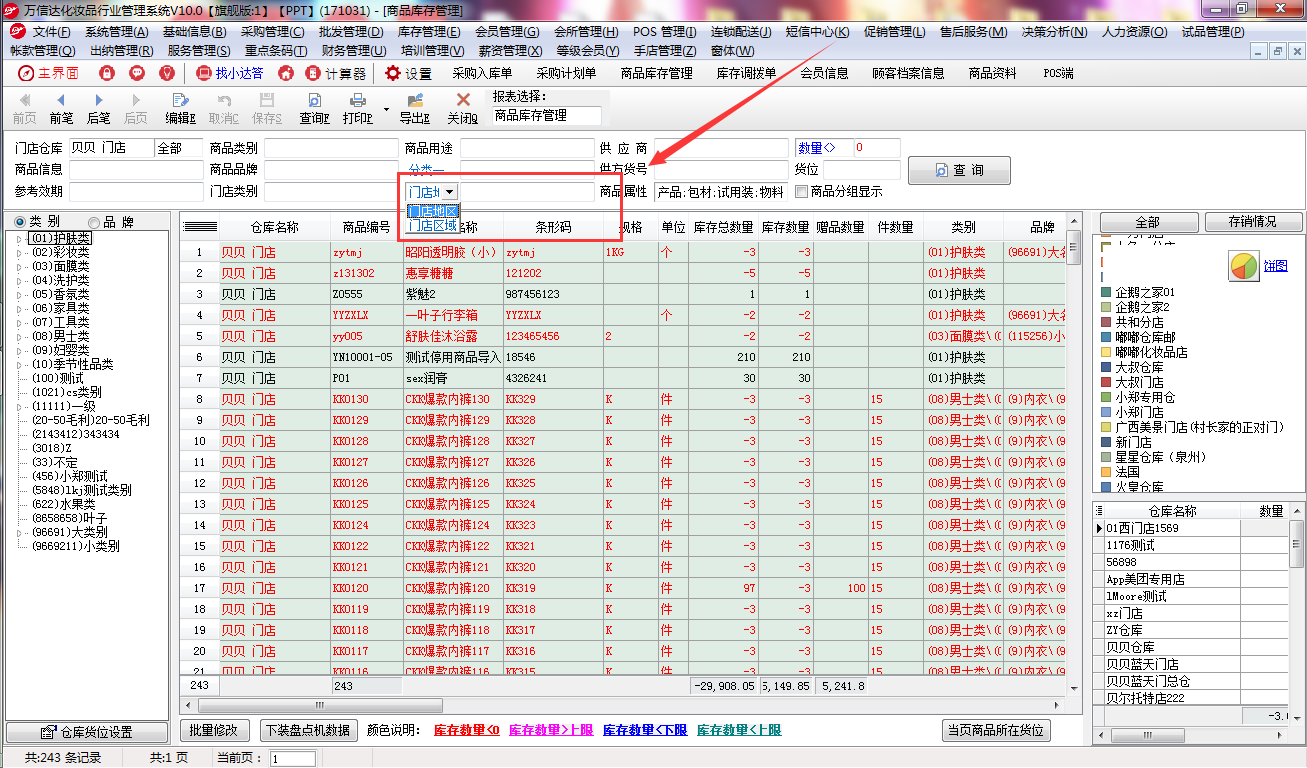Expand the (96691)大类别 tree node
Image resolution: width=1307 pixels, height=768 pixels.
coord(17,533)
